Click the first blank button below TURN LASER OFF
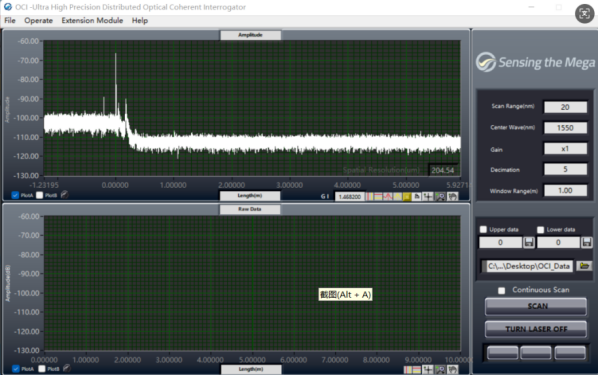This screenshot has height=376, width=599. [x=503, y=353]
